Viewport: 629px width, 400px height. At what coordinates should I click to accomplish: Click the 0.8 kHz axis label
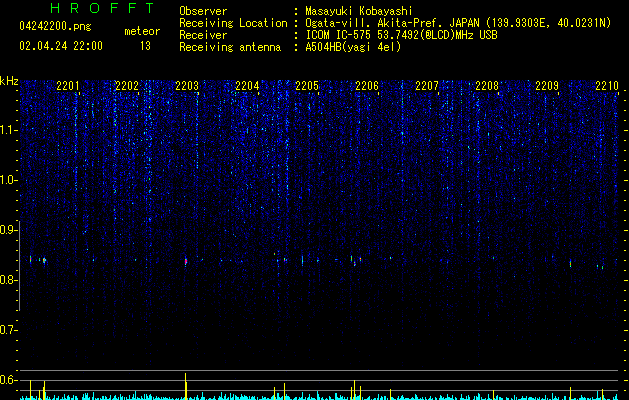[x=8, y=280]
